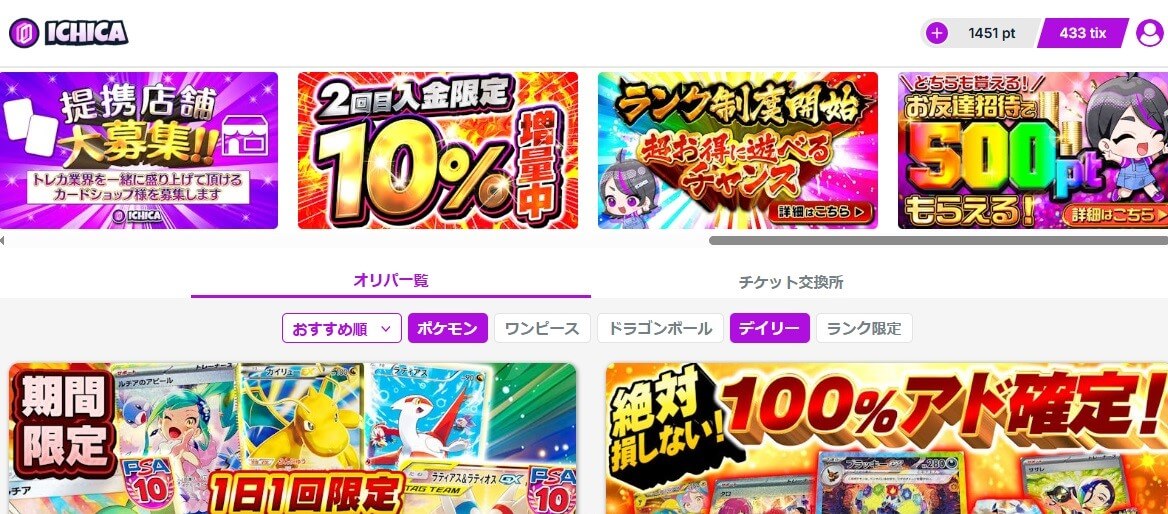The height and width of the screenshot is (514, 1168).
Task: Click the banner carousel horizontal scrollbar
Action: [x=939, y=241]
